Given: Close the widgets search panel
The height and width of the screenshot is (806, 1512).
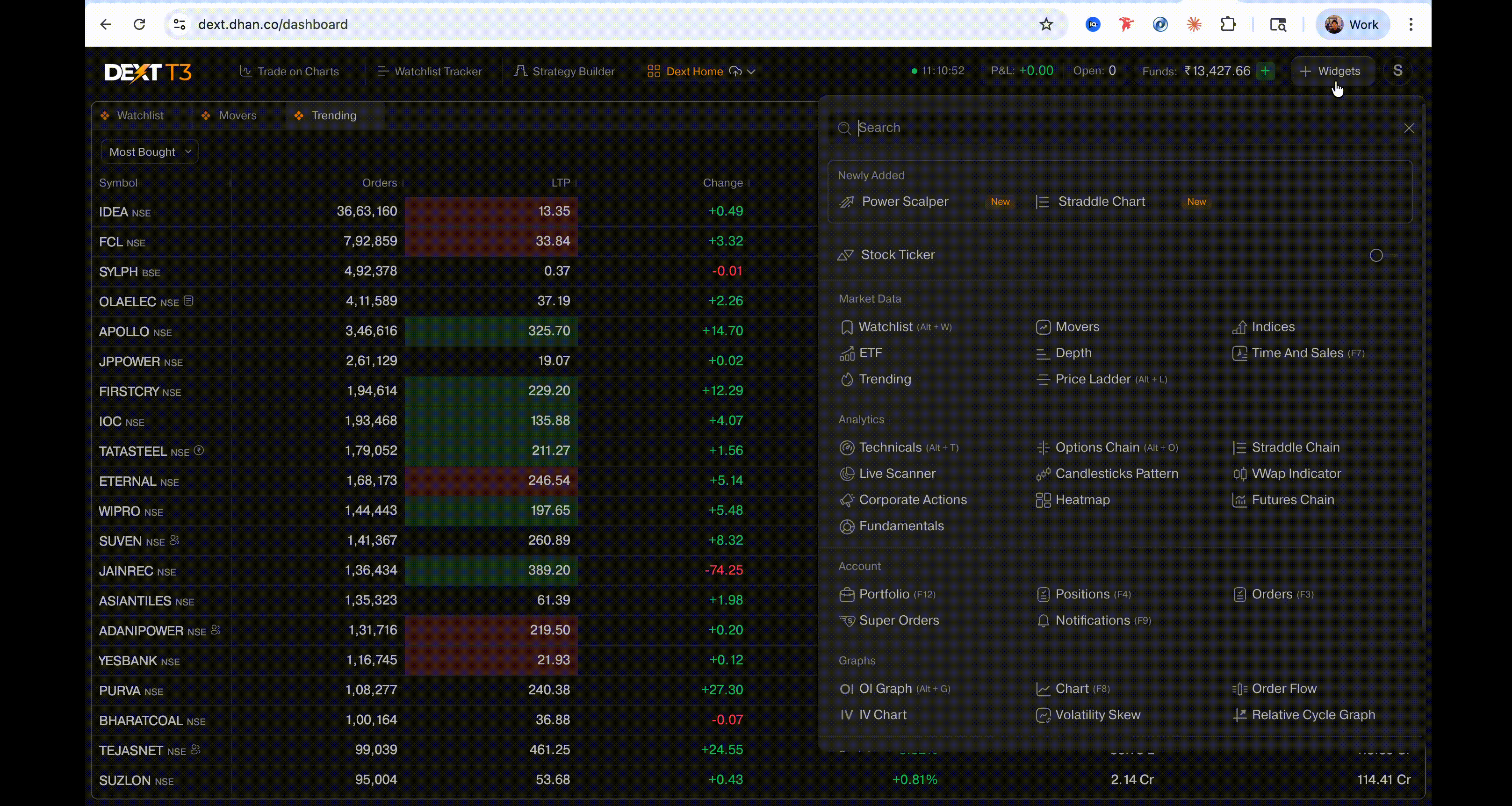Looking at the screenshot, I should tap(1409, 128).
